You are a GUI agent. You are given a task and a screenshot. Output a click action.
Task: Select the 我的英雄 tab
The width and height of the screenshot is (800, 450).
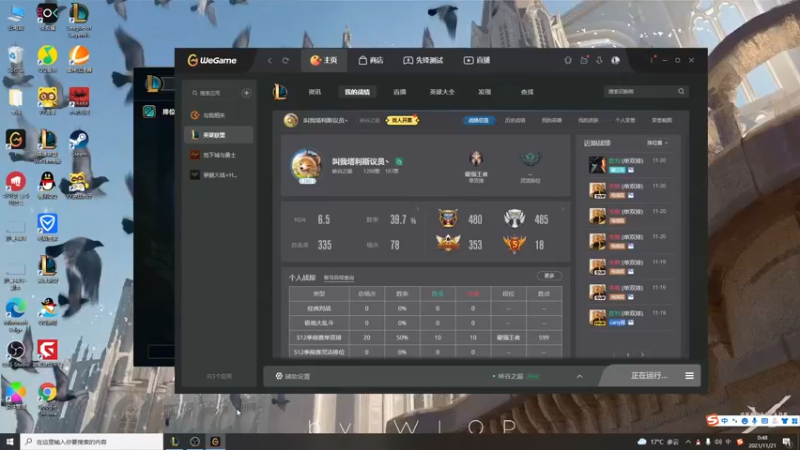coord(552,120)
